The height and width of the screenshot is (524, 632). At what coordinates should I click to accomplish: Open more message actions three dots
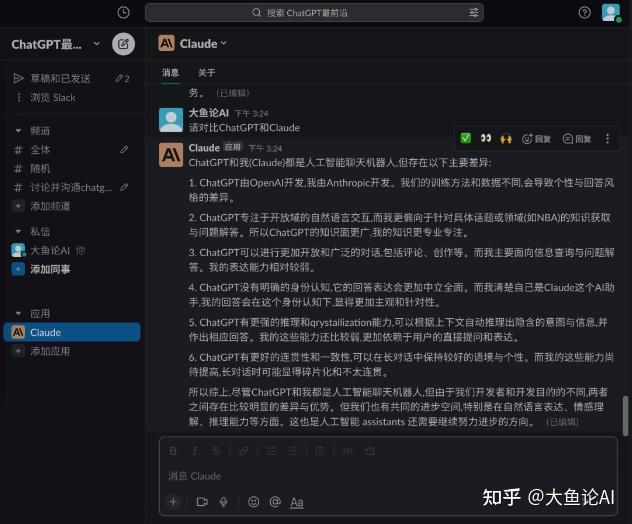pos(607,139)
